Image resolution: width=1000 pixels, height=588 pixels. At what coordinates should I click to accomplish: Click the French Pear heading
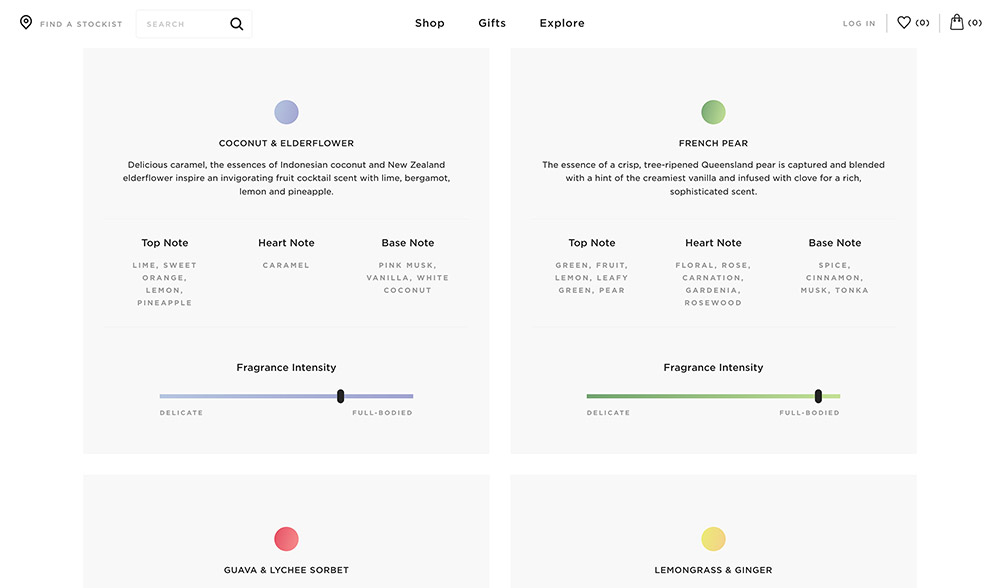713,143
